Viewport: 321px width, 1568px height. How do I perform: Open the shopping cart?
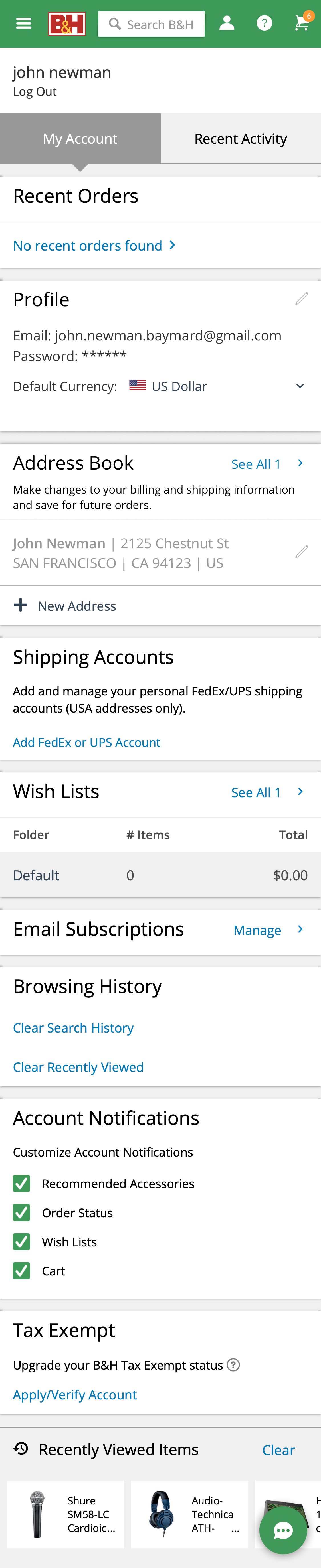(302, 24)
